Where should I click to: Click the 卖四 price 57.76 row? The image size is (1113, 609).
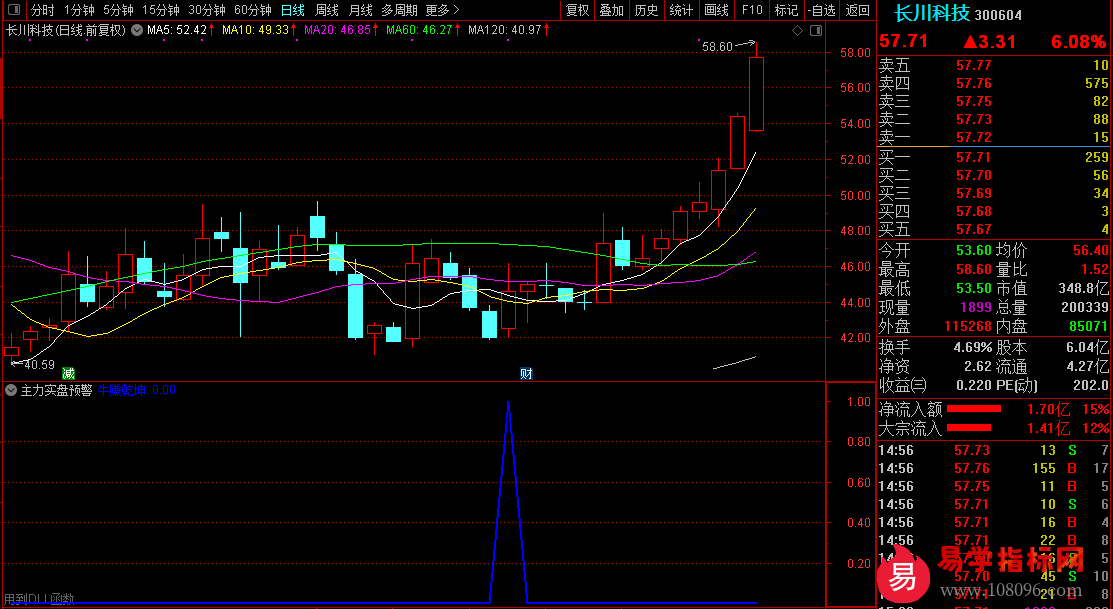pos(994,84)
